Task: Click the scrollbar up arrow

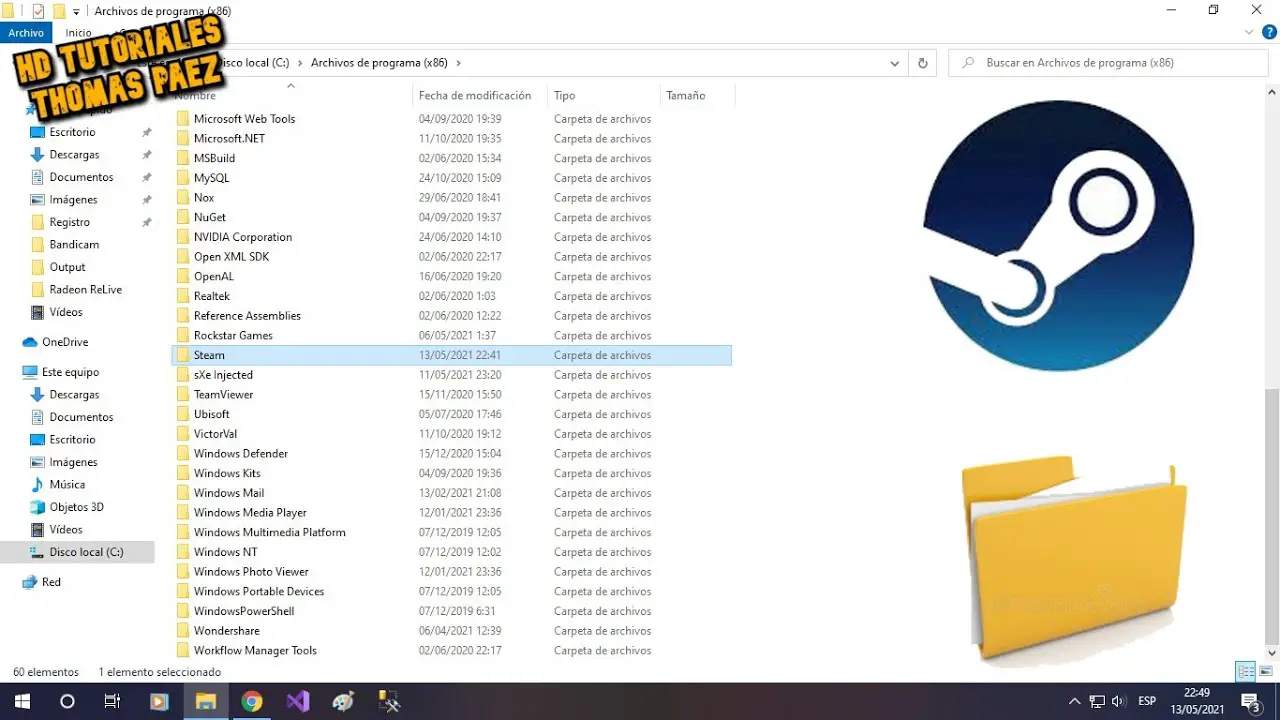Action: 1272,93
